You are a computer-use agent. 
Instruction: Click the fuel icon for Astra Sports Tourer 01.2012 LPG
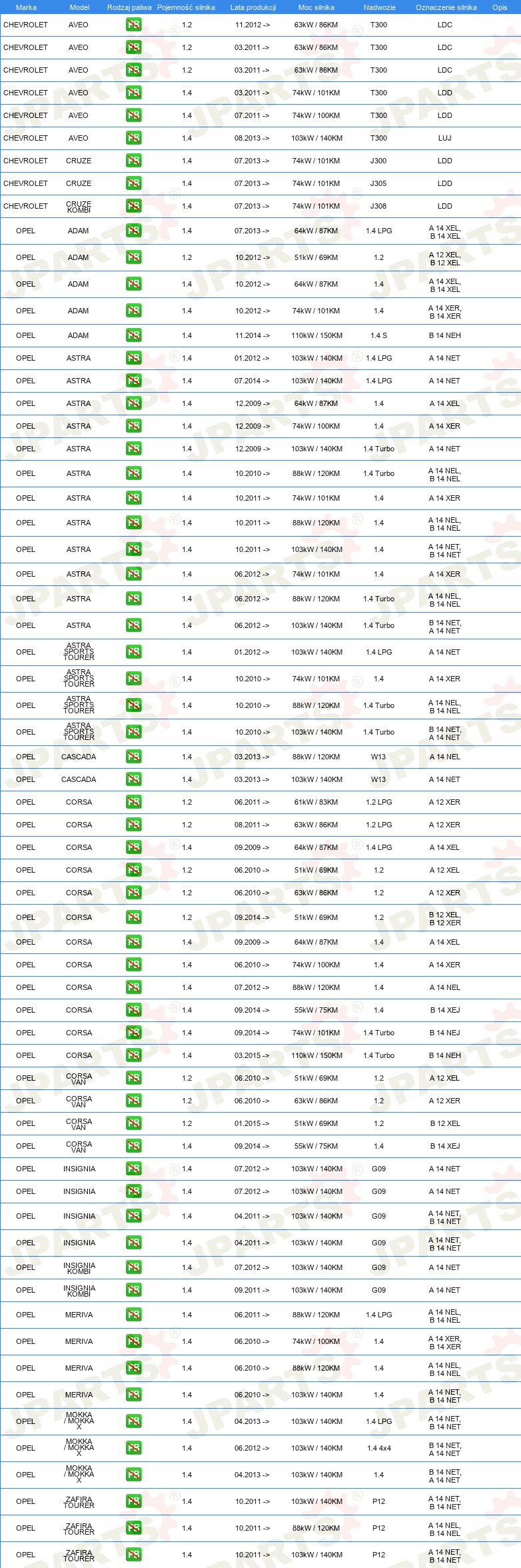point(133,652)
